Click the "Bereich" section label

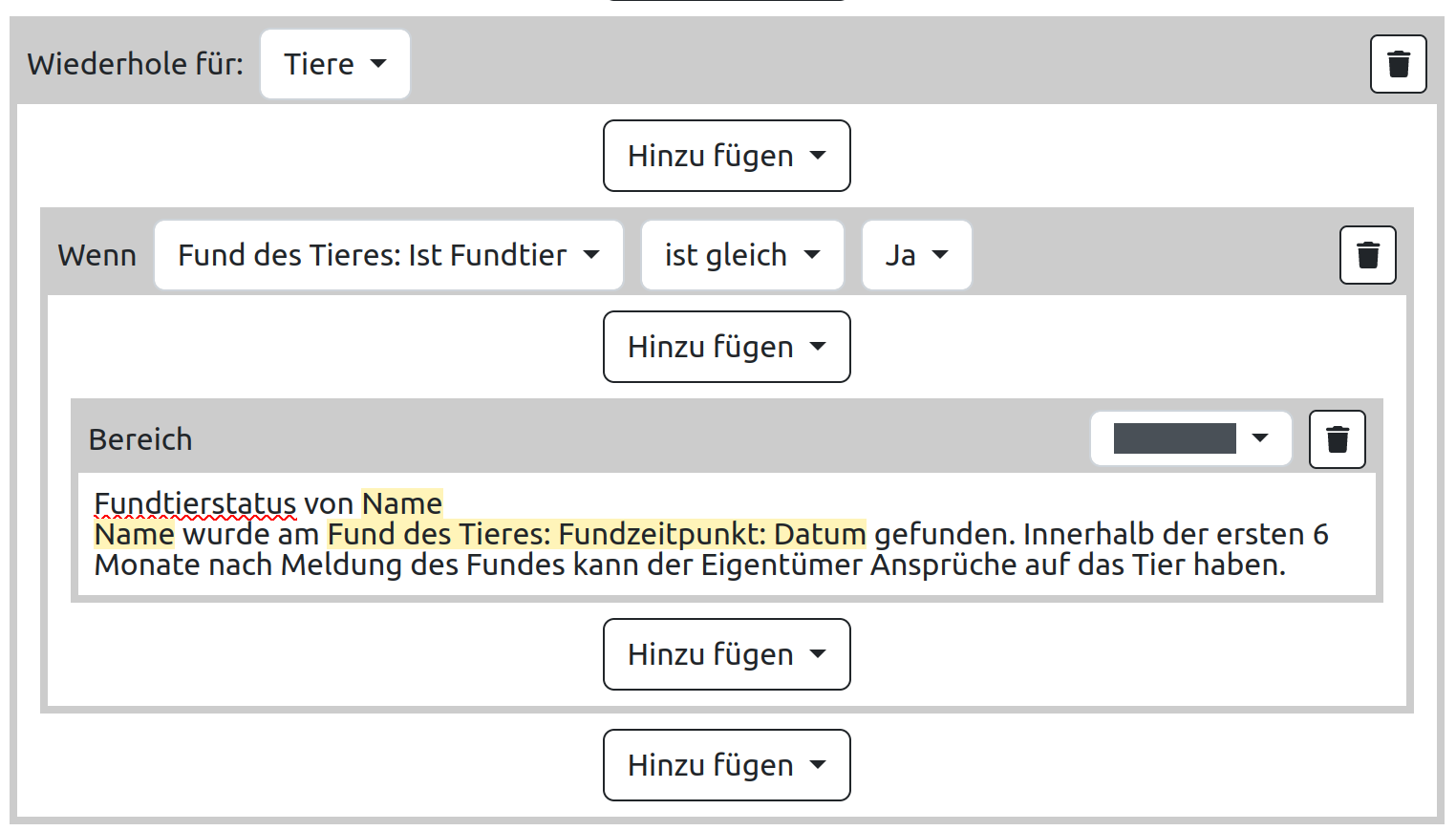click(x=140, y=438)
